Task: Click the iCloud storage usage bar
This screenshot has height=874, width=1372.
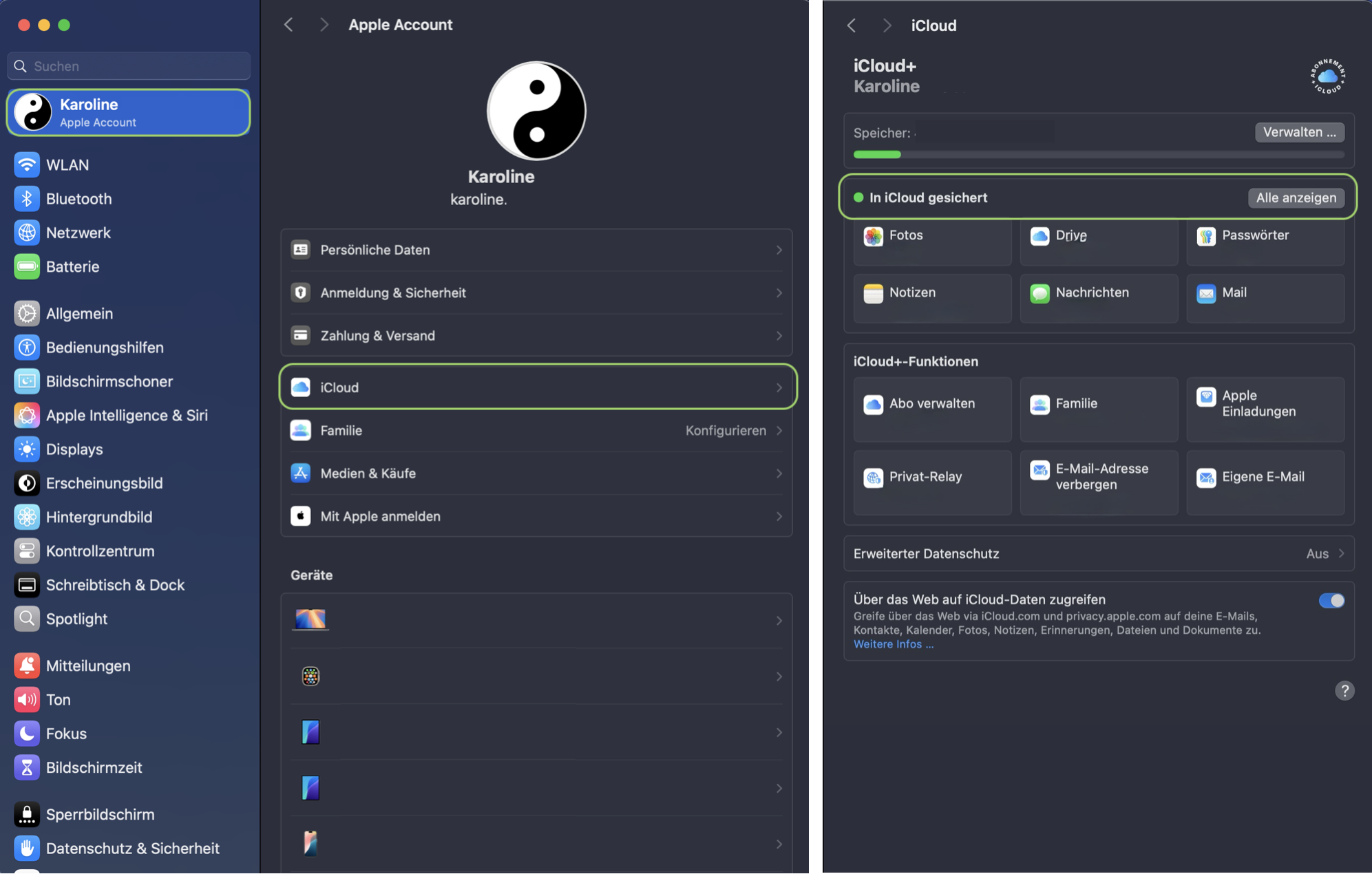Action: [x=1098, y=155]
